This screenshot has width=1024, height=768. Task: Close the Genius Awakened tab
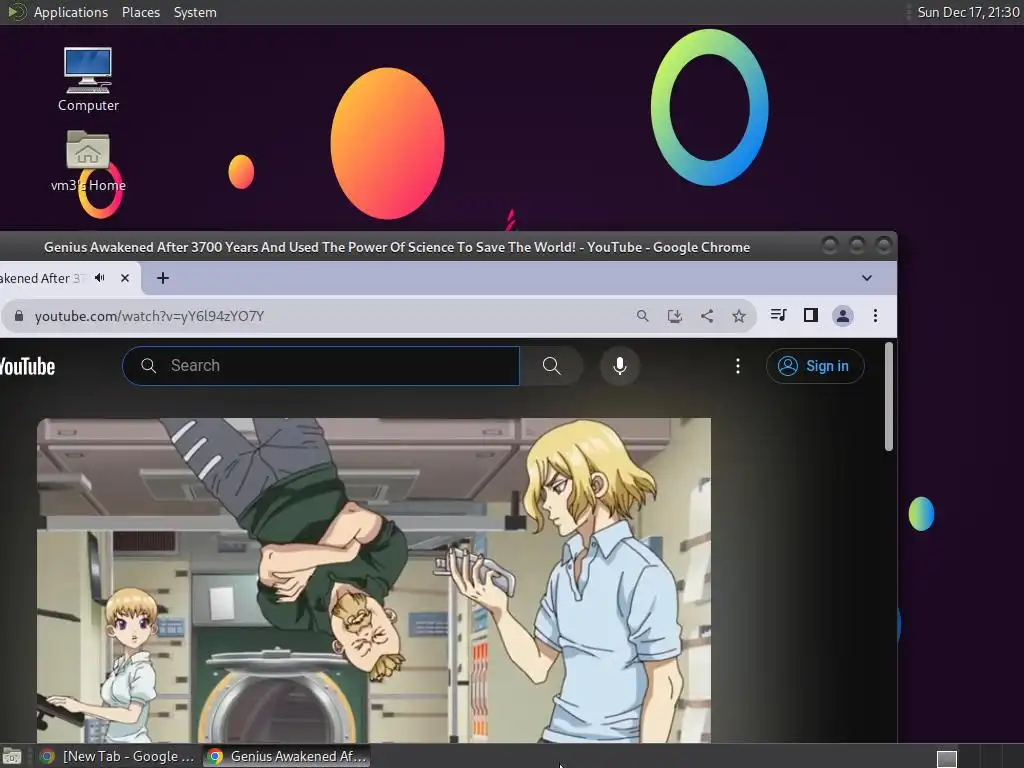pos(125,278)
